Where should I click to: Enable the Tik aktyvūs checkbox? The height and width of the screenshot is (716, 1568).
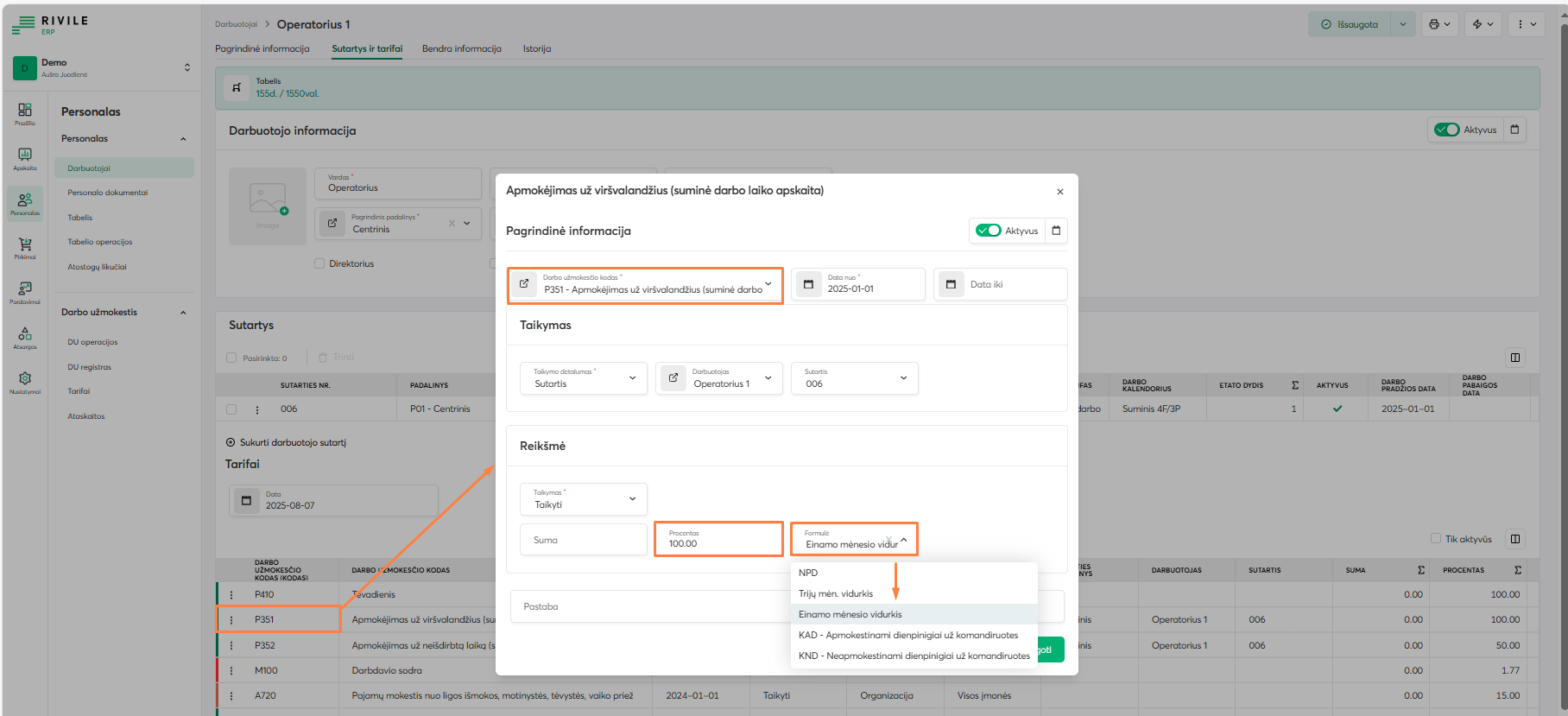[x=1436, y=539]
